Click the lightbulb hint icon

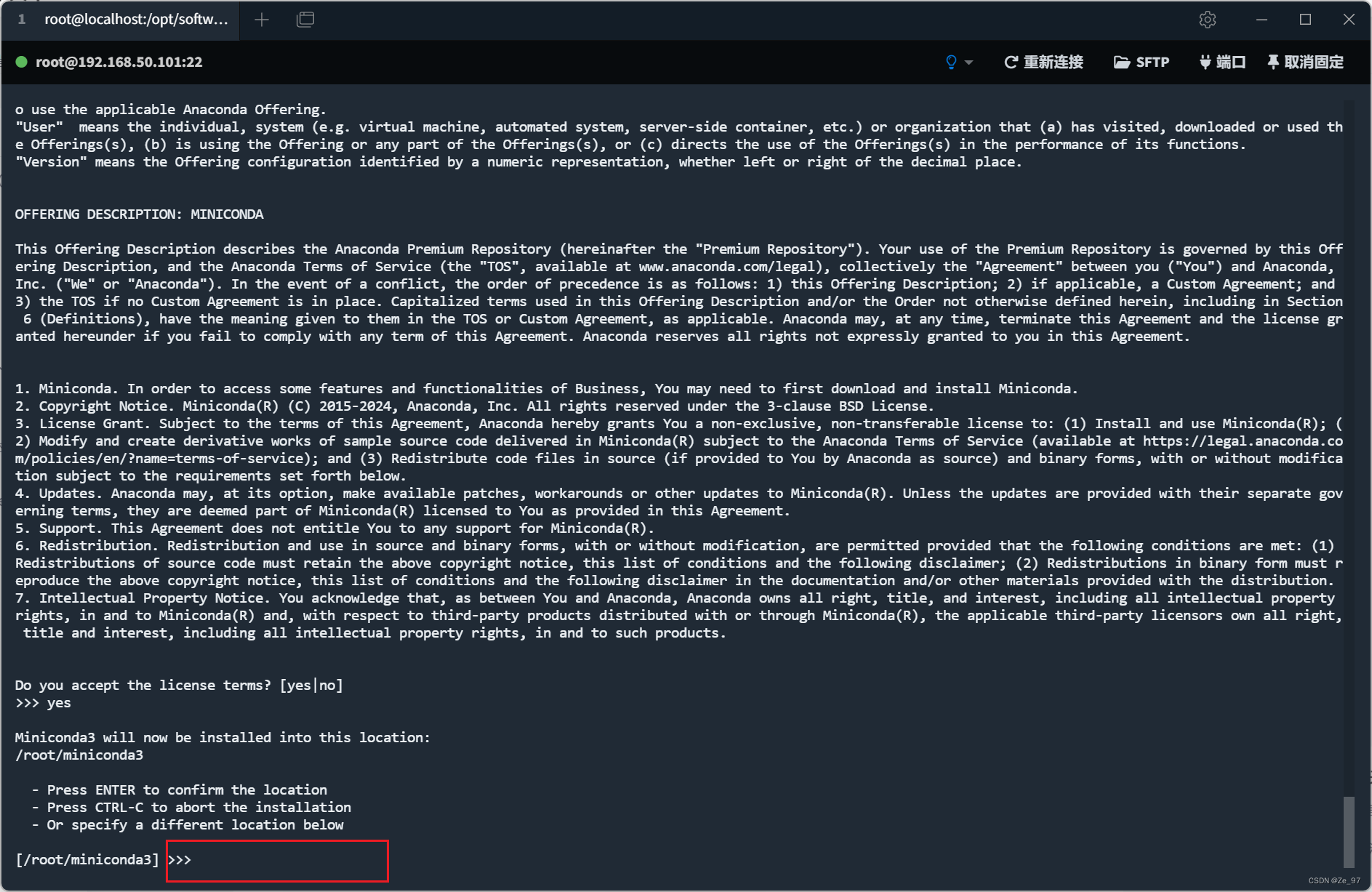pyautogui.click(x=951, y=63)
